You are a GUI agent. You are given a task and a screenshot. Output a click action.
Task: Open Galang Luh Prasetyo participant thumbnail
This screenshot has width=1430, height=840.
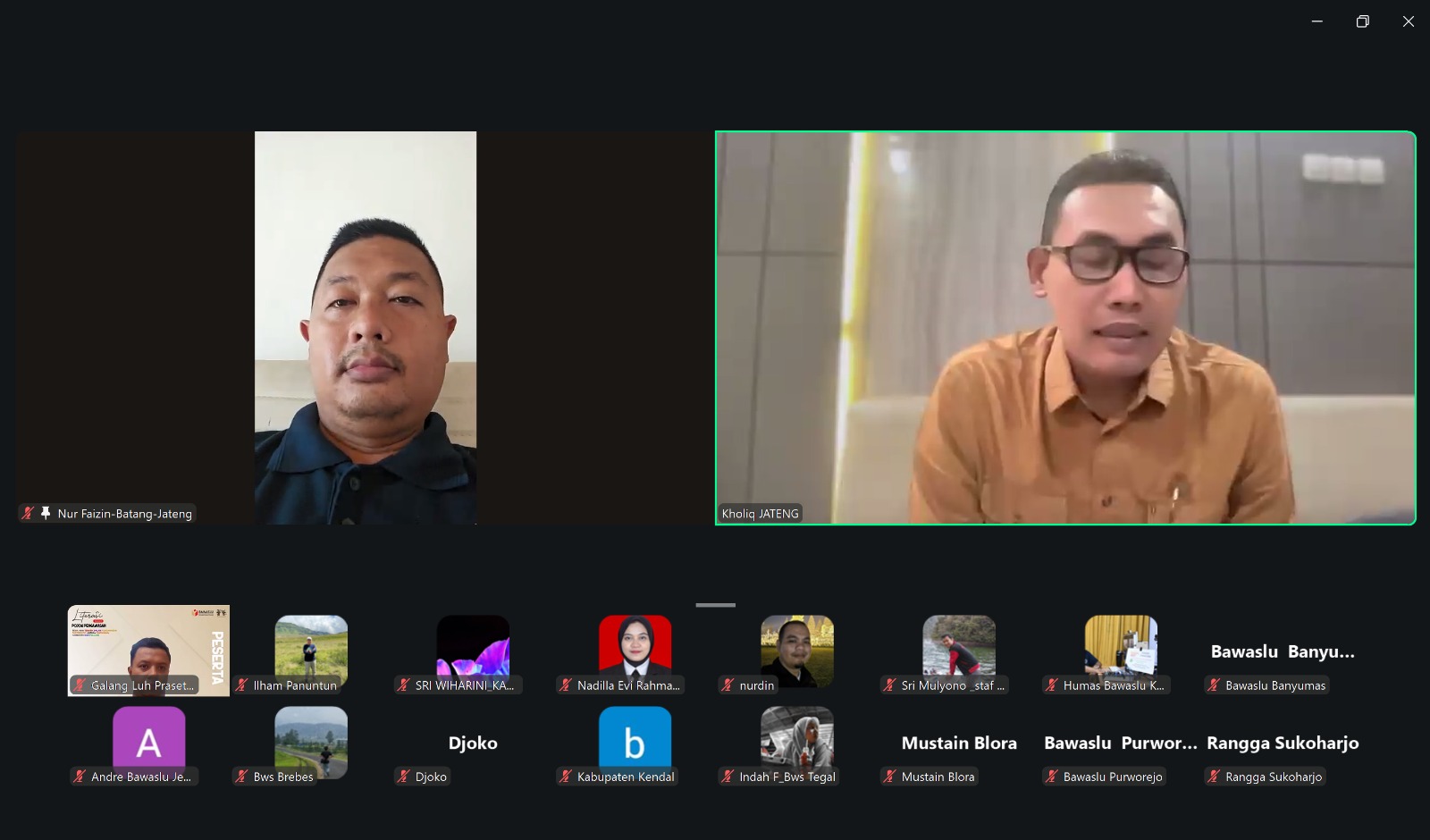[x=148, y=651]
